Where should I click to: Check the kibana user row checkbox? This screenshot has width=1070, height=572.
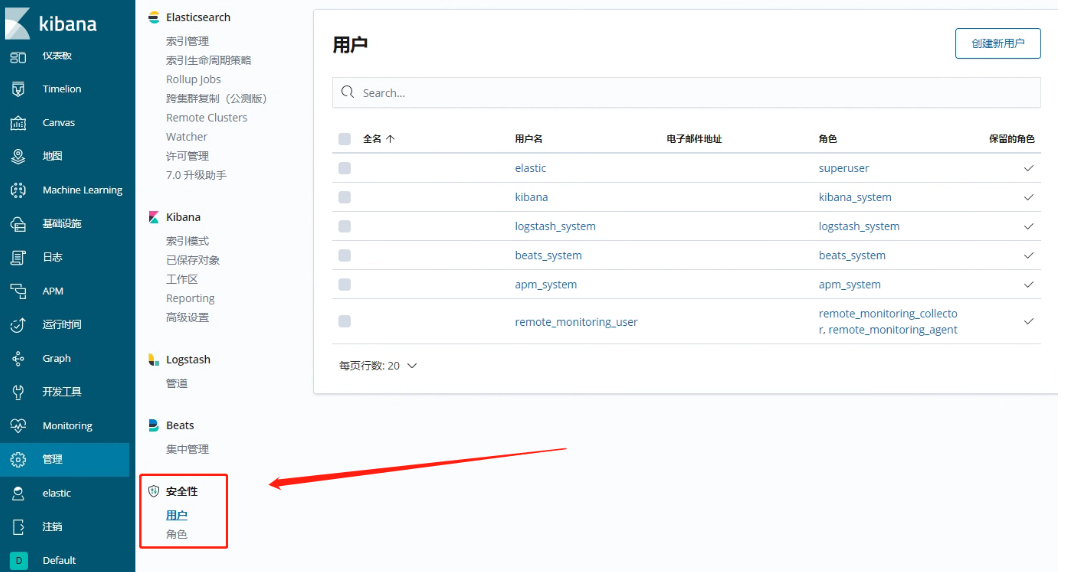pos(345,197)
